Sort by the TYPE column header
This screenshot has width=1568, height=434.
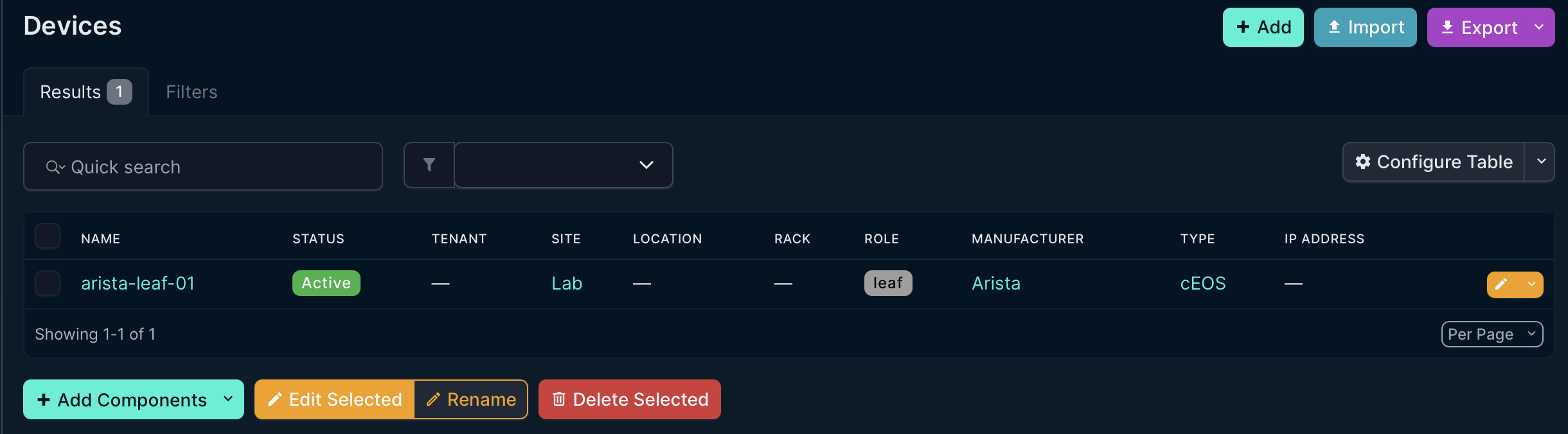click(1198, 239)
